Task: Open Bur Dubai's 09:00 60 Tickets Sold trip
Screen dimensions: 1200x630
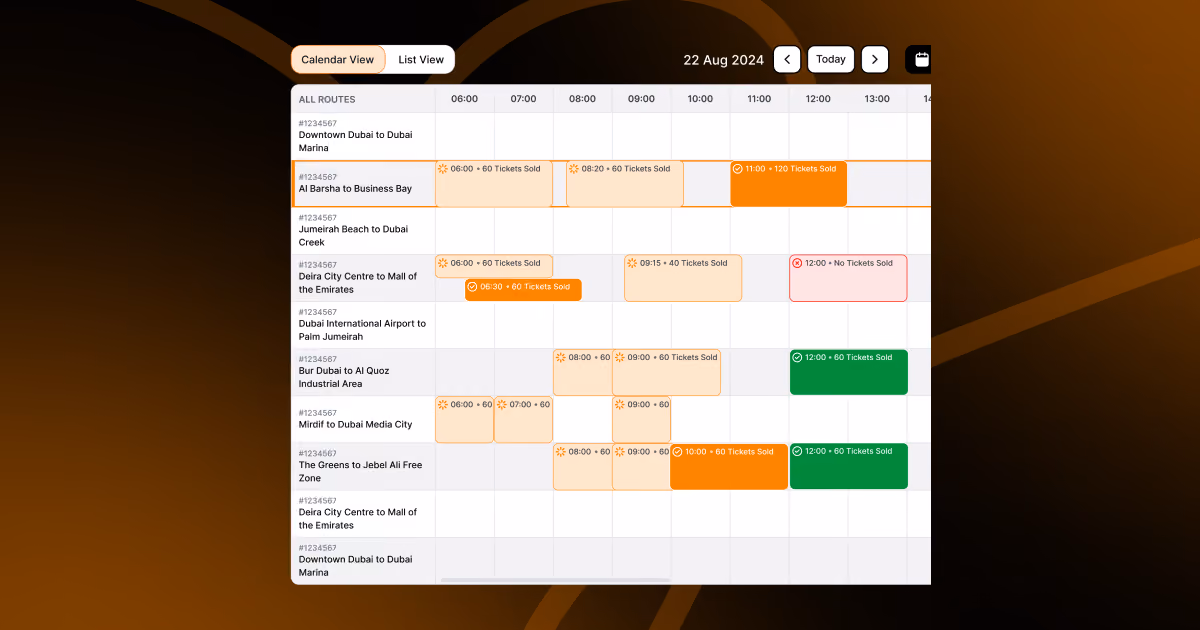Action: [x=666, y=372]
